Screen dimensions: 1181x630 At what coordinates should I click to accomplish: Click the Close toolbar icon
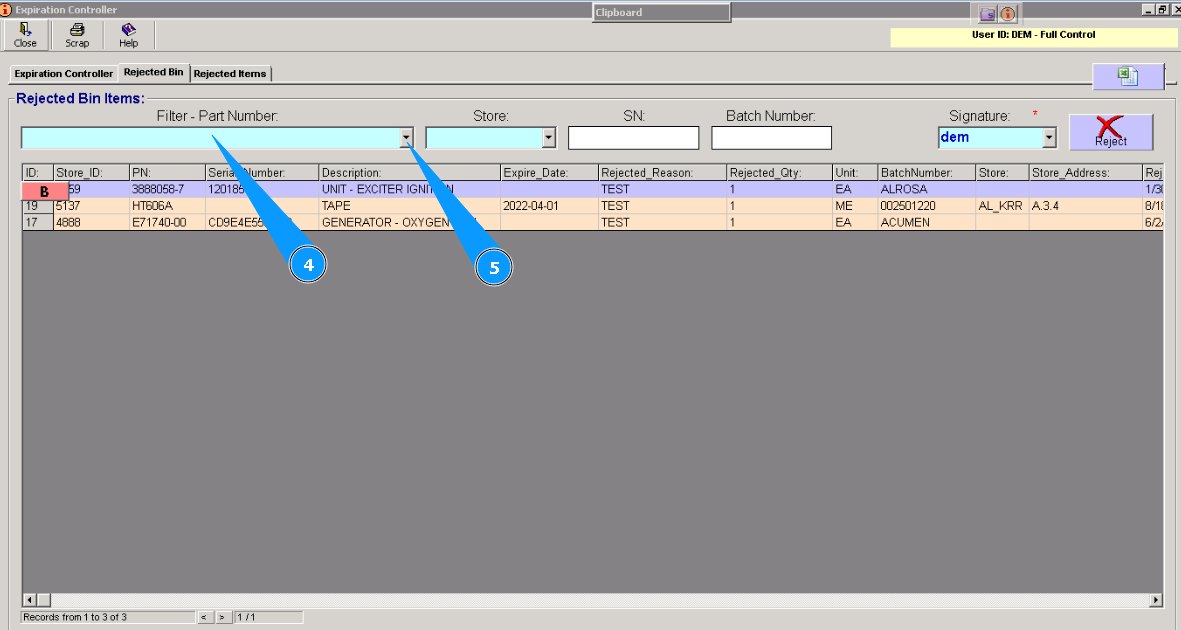[x=25, y=35]
